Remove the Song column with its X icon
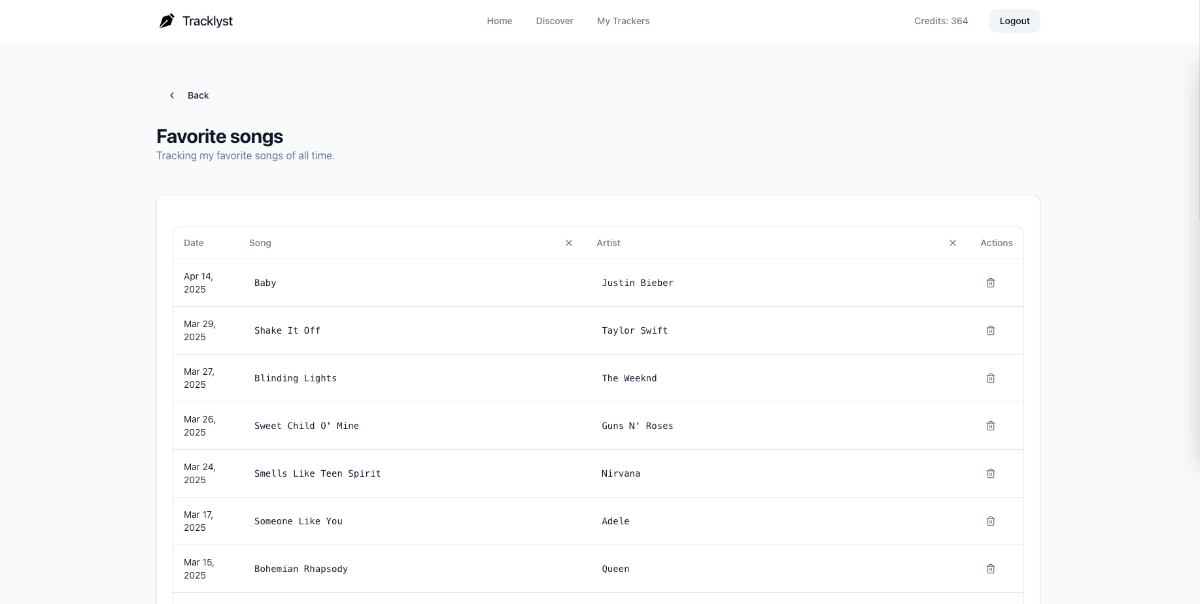The width and height of the screenshot is (1200, 604). [x=569, y=243]
